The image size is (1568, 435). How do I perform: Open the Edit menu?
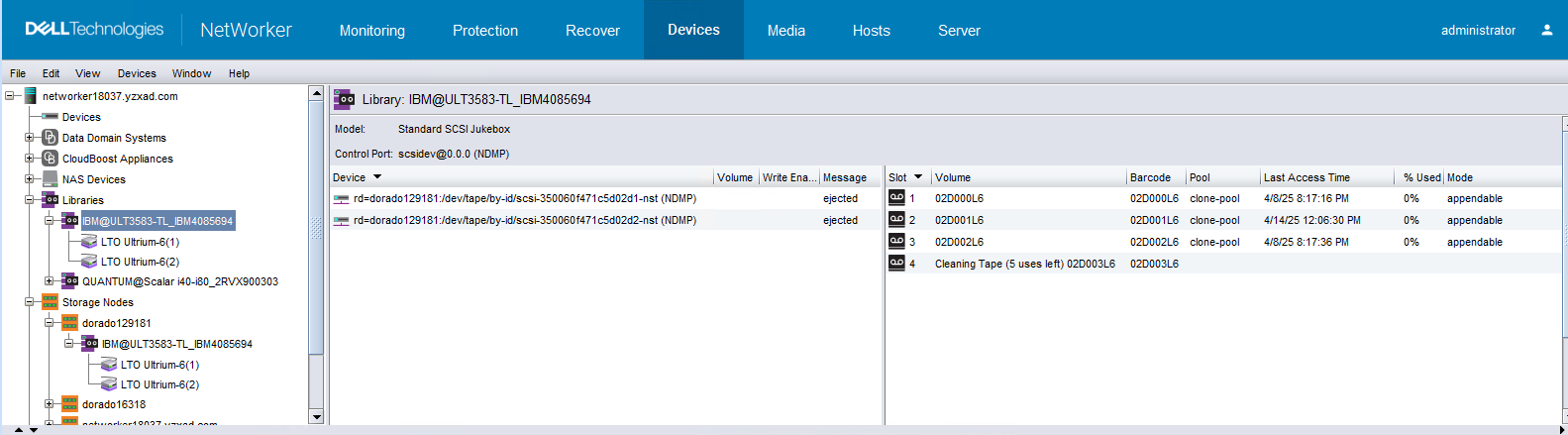51,73
